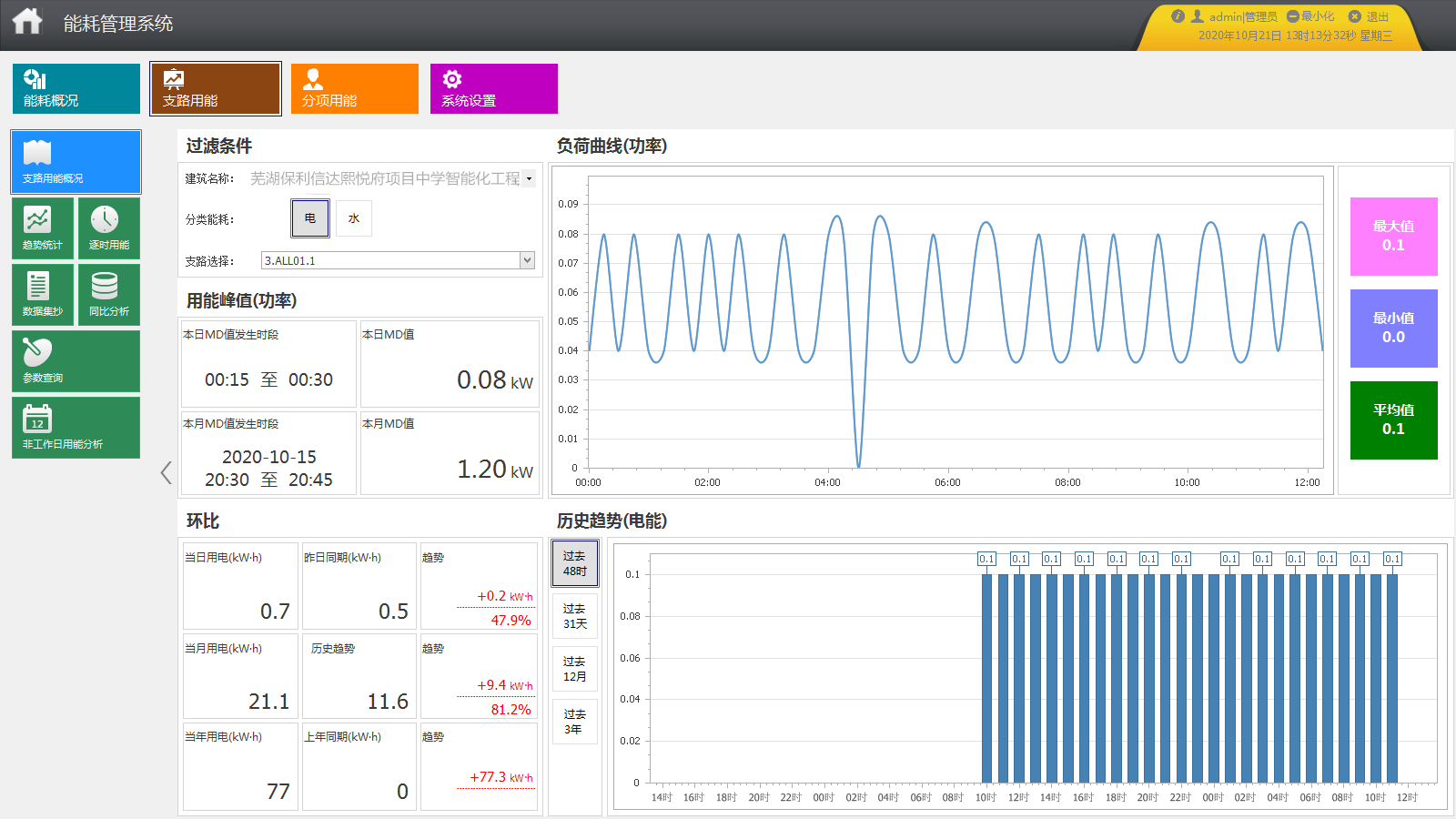Click the home icon in the header

pyautogui.click(x=27, y=22)
